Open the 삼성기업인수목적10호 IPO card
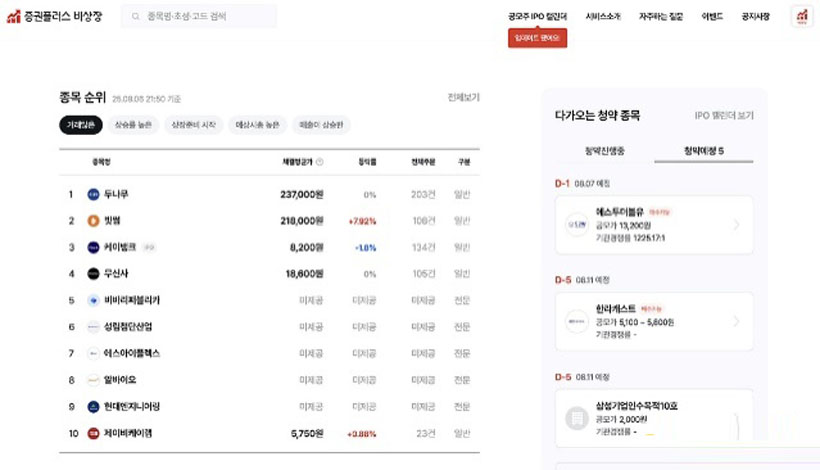 pos(654,418)
